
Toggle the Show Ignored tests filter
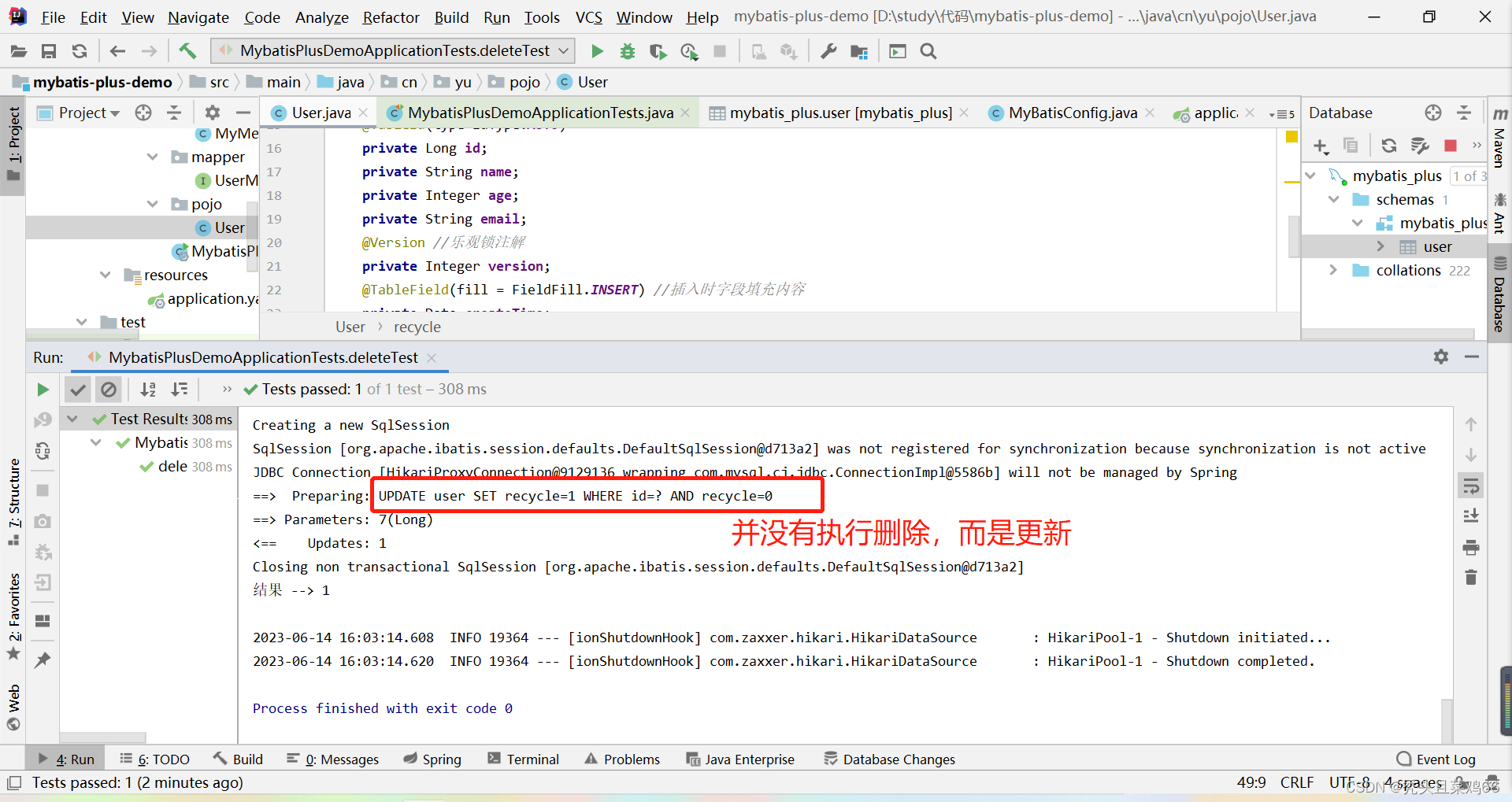tap(109, 389)
